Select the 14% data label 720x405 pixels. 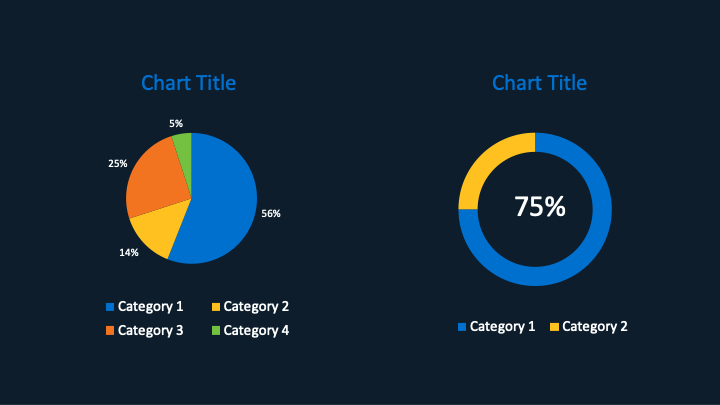(129, 253)
